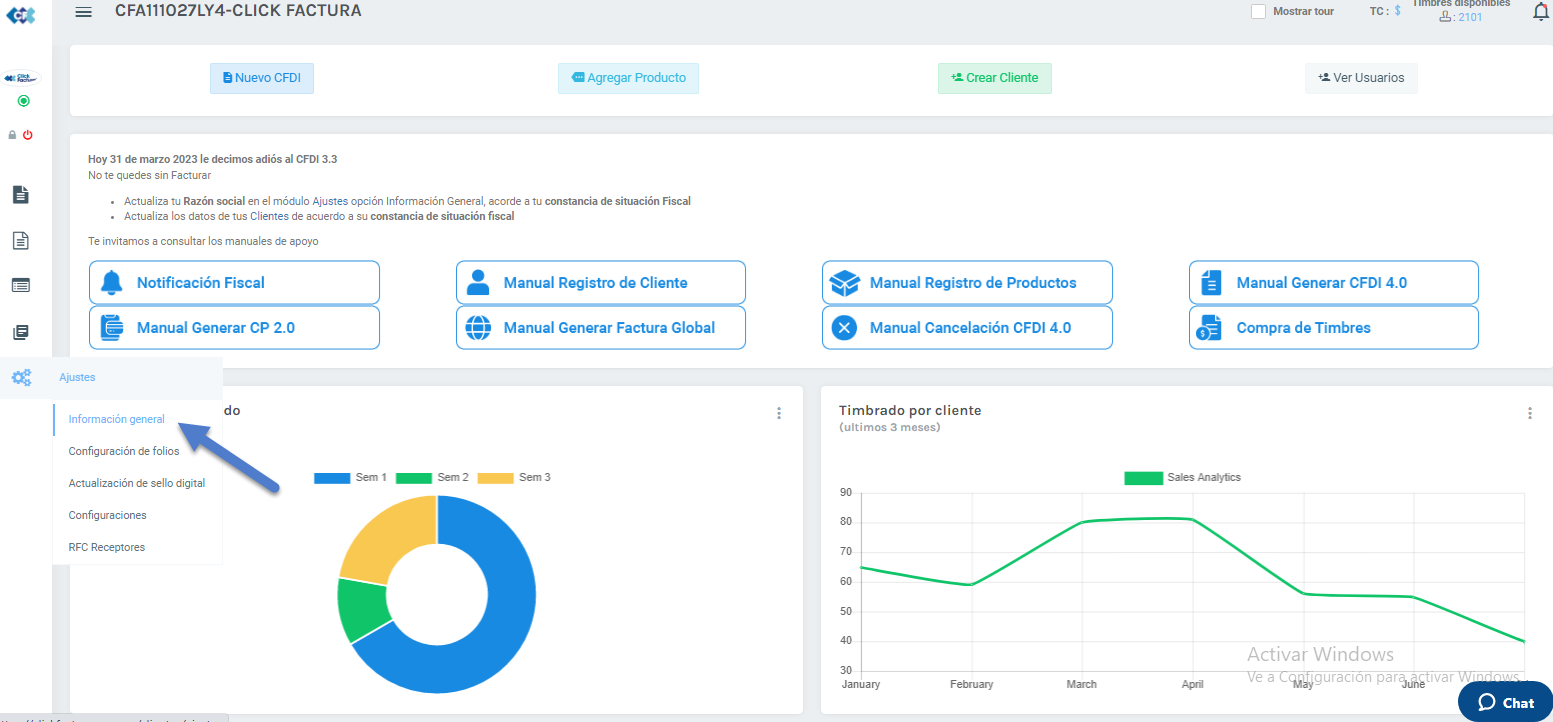
Task: Click the stacked pages icon in sidebar
Action: (x=20, y=332)
